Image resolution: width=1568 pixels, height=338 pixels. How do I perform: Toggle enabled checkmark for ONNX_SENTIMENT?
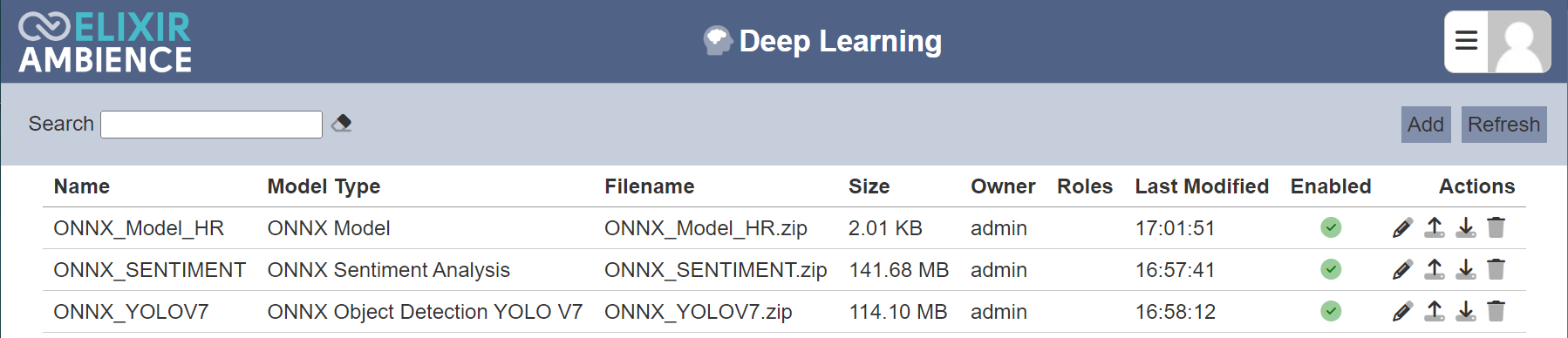[x=1331, y=270]
